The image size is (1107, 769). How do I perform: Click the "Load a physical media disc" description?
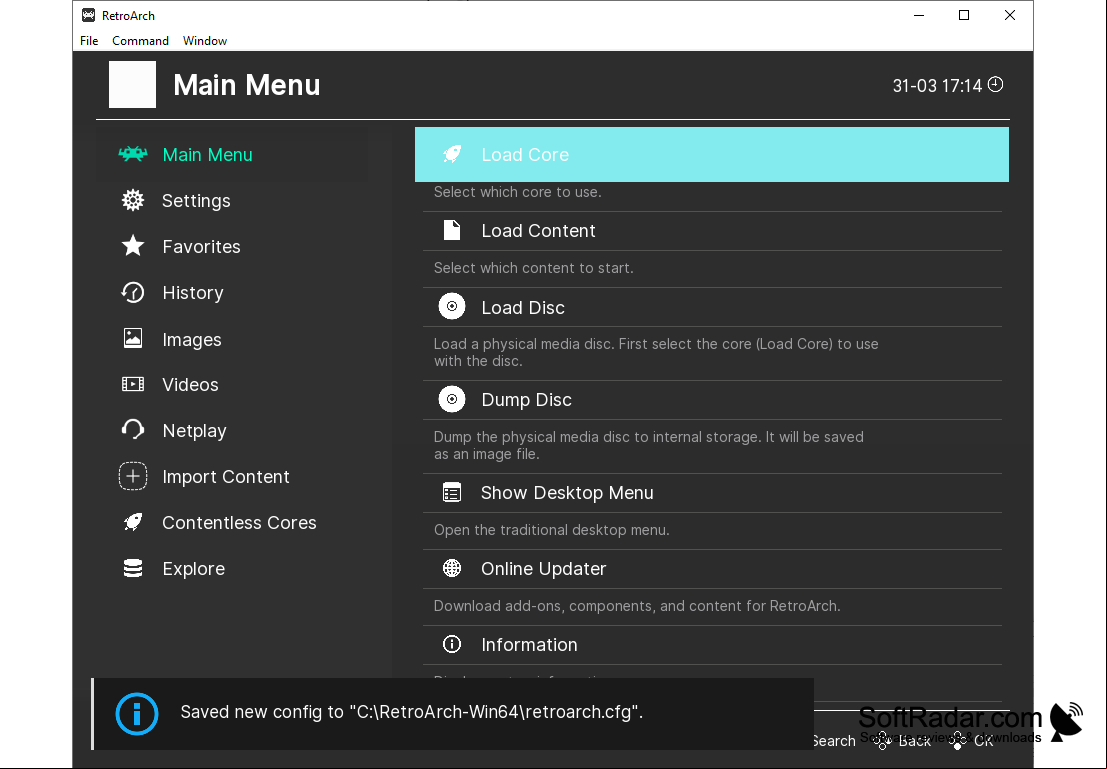[656, 352]
